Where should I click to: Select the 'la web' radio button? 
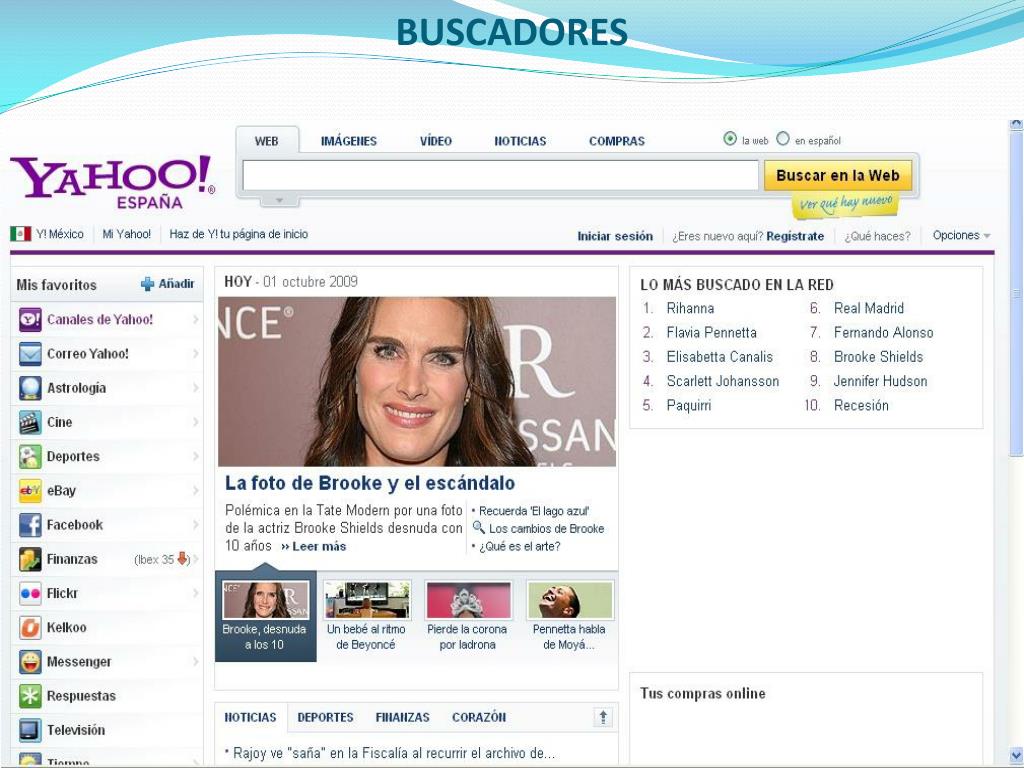pyautogui.click(x=729, y=138)
